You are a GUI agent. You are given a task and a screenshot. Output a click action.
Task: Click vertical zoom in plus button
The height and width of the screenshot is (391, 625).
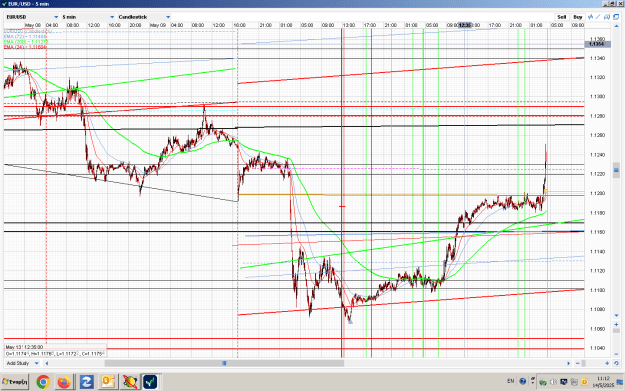[616, 325]
